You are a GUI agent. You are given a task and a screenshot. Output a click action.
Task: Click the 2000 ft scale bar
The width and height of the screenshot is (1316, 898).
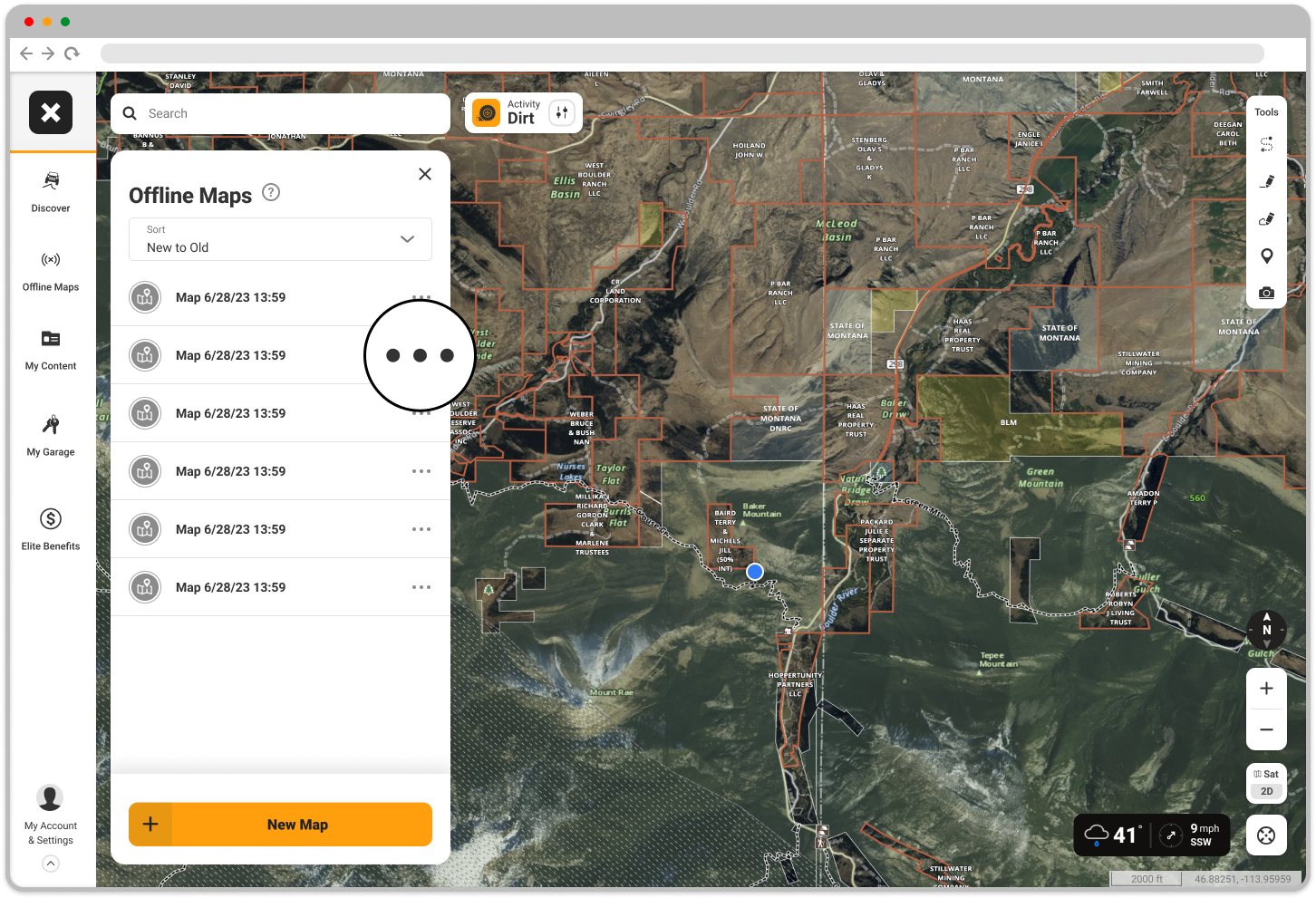tap(1147, 879)
